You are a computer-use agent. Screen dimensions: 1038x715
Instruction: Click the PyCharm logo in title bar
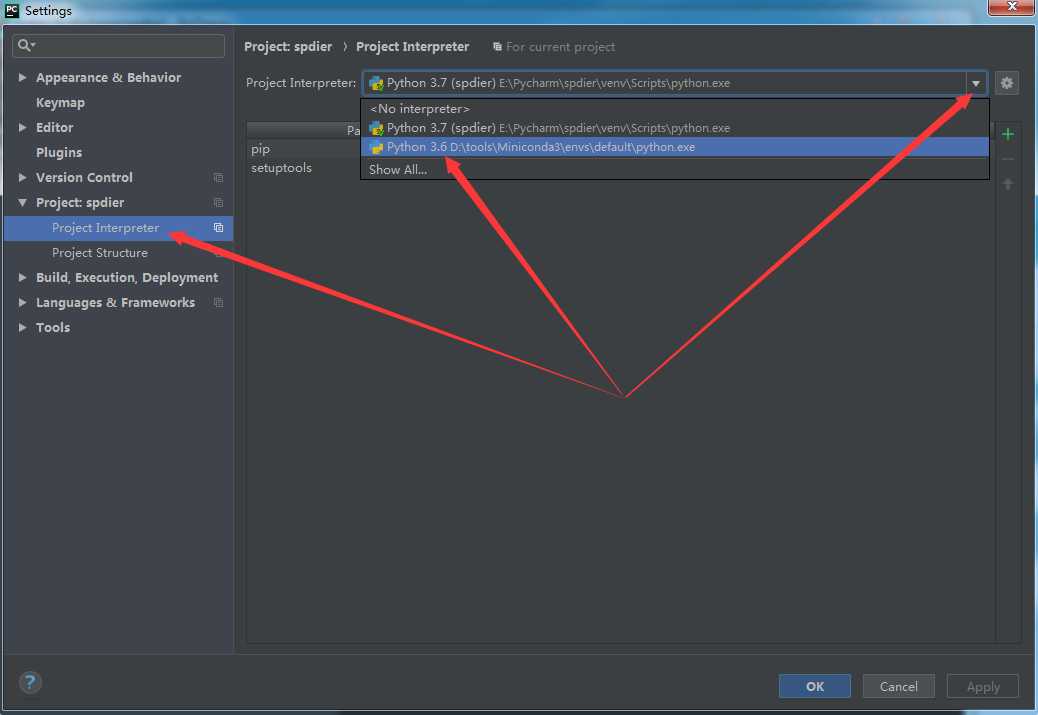tap(11, 10)
